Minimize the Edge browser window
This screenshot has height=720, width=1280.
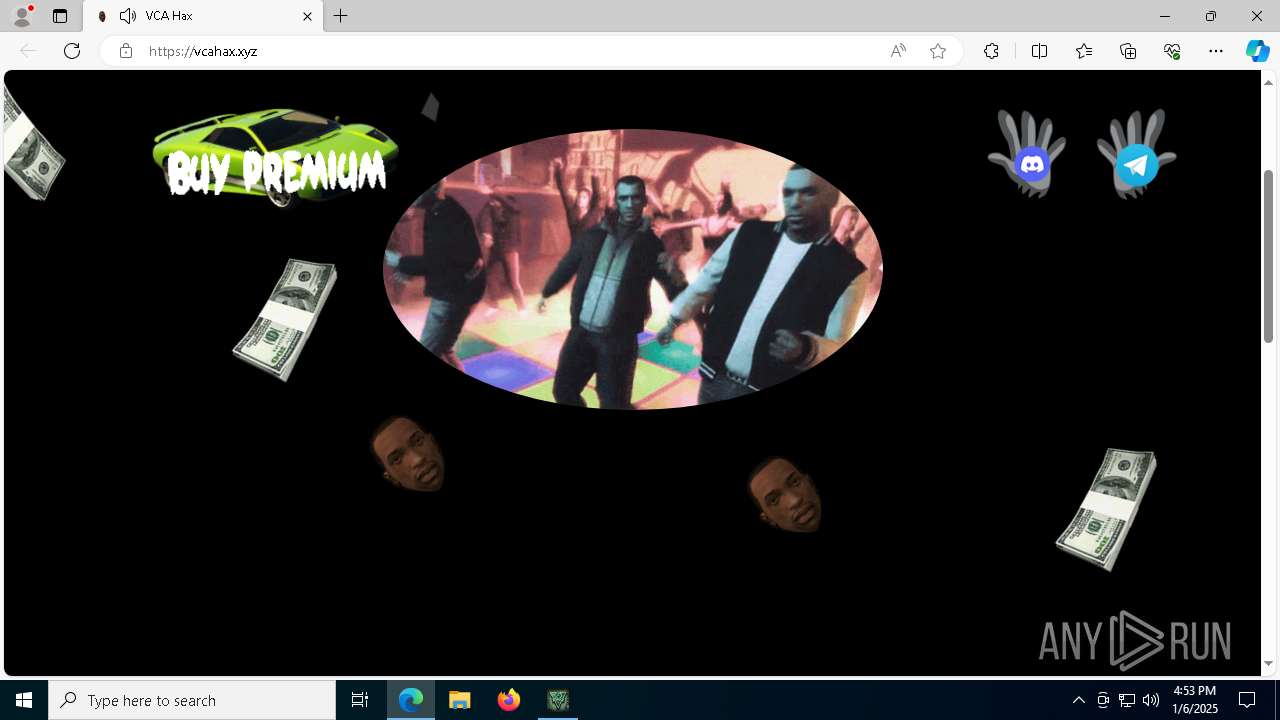[1165, 16]
